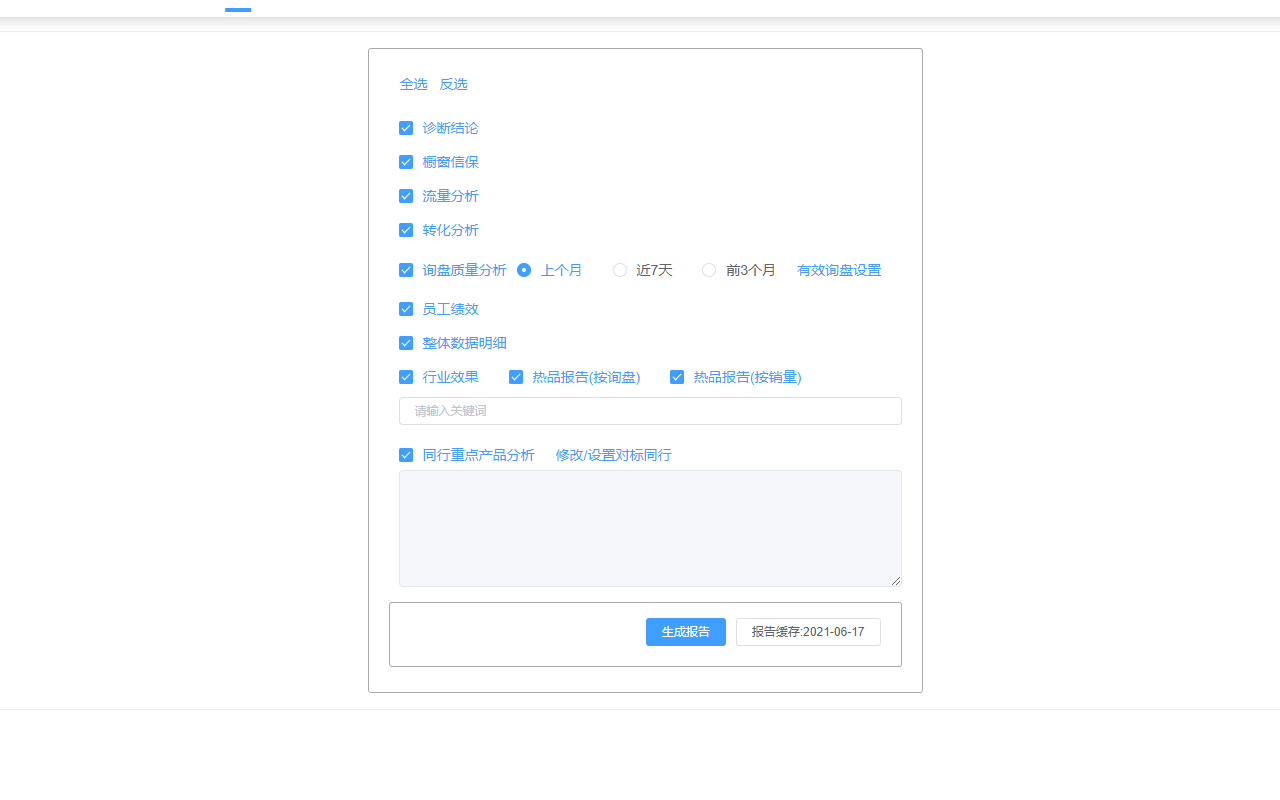Disable the 整体数据明细 option
The height and width of the screenshot is (800, 1280).
[x=406, y=343]
